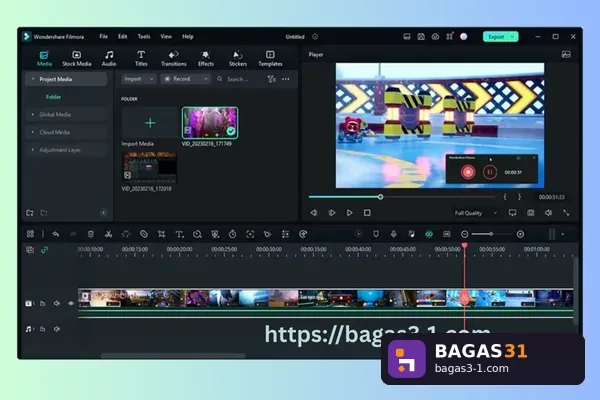Click the Undo arrow in timeline toolbar
The height and width of the screenshot is (400, 600).
[x=56, y=234]
